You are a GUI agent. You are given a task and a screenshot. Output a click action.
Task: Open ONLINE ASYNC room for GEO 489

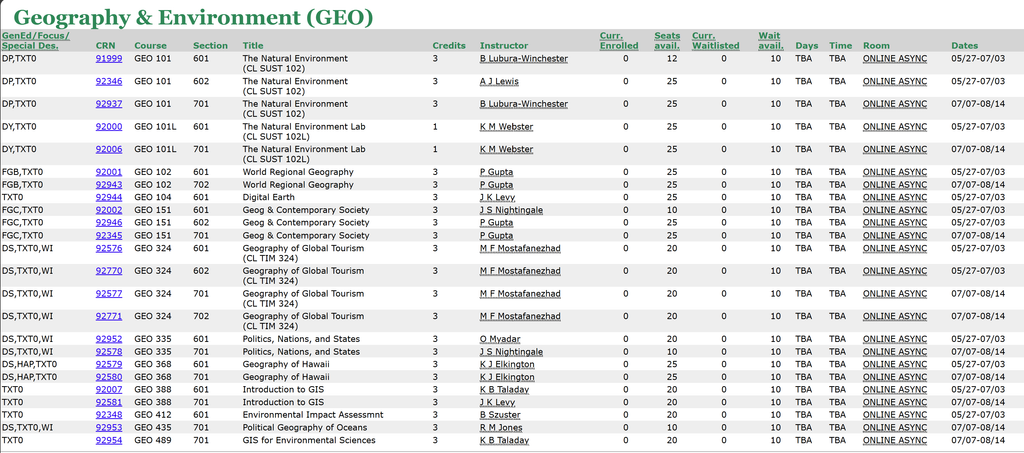(x=895, y=441)
